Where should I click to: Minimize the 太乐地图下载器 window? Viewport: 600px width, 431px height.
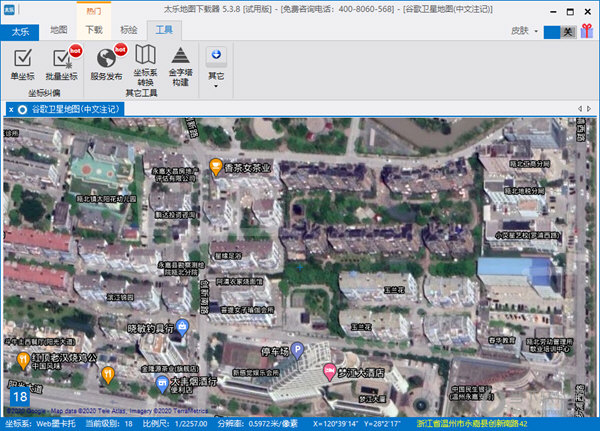tap(553, 12)
